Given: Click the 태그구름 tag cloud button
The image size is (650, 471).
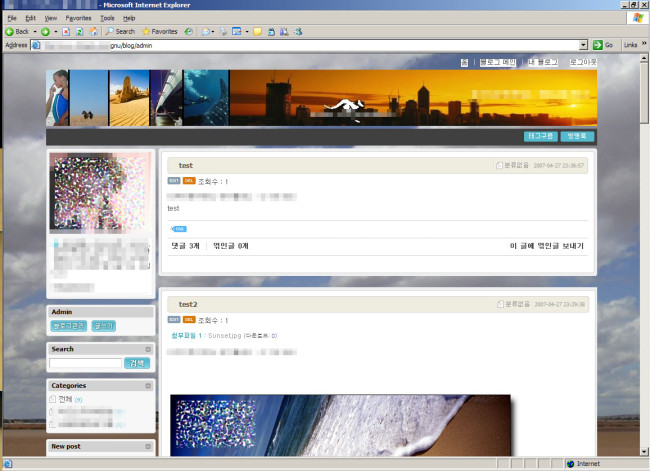Looking at the screenshot, I should click(541, 136).
